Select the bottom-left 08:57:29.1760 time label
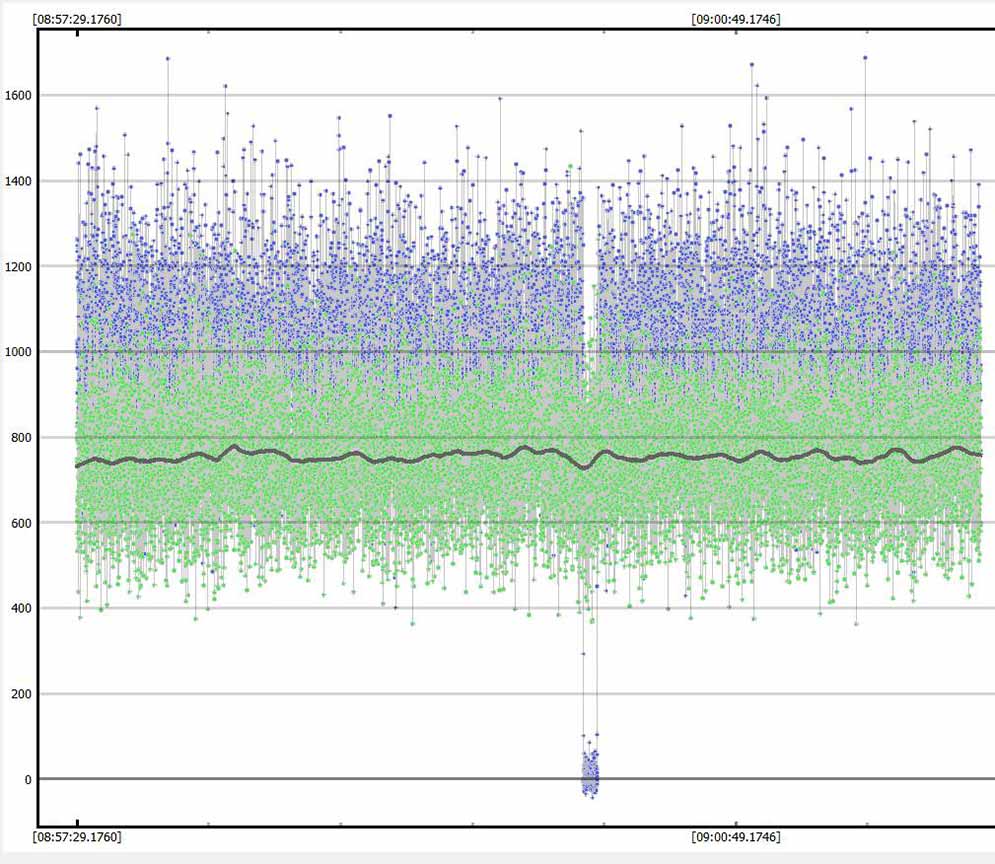Viewport: 995px width, 864px height. [77, 836]
